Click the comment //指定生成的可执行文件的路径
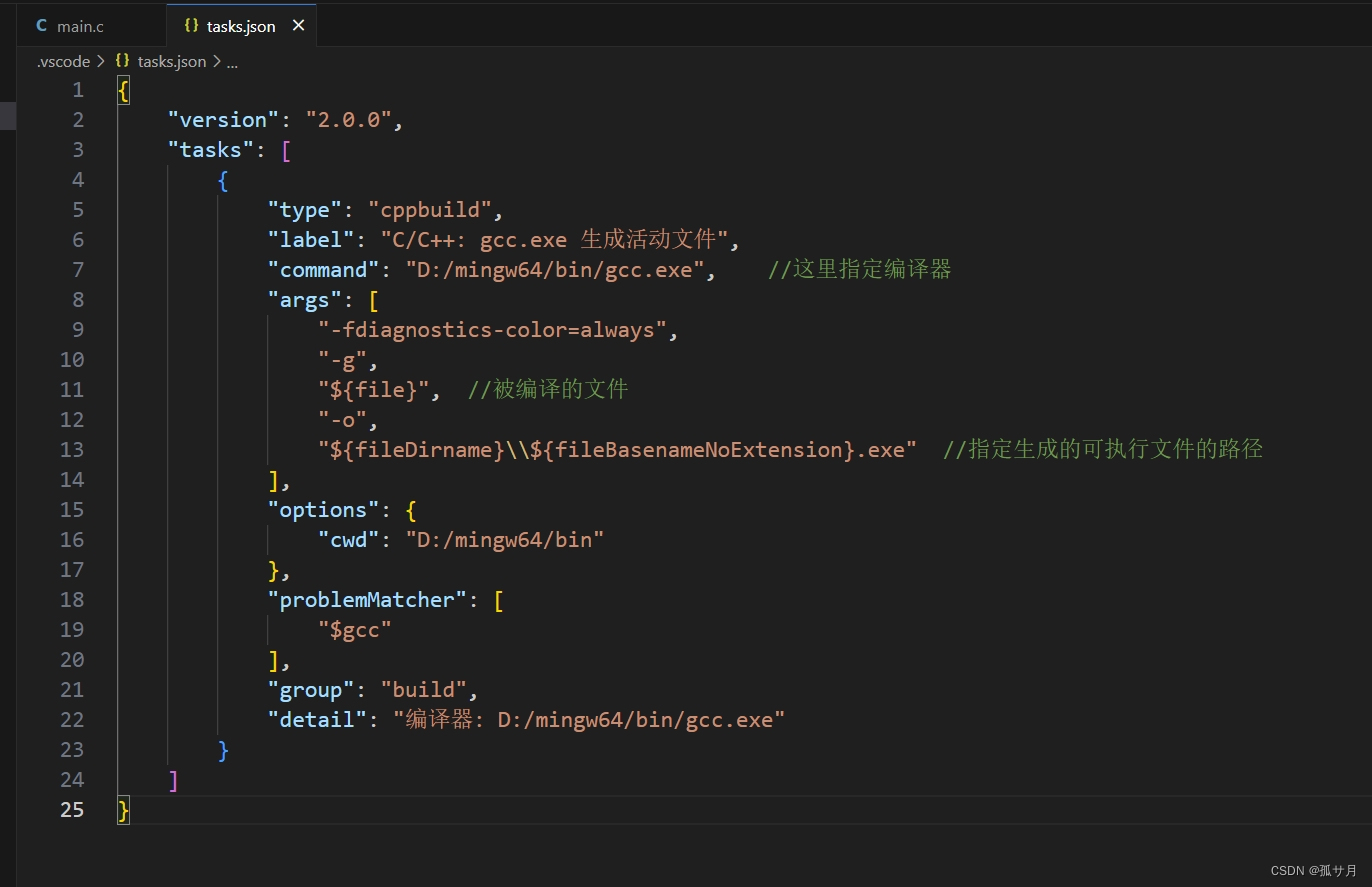Image resolution: width=1372 pixels, height=887 pixels. click(1103, 450)
